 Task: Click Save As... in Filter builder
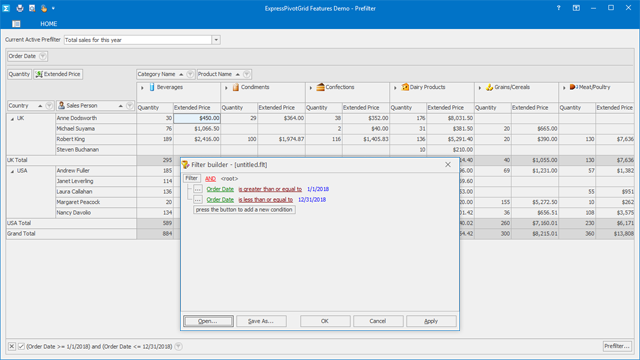coord(261,321)
